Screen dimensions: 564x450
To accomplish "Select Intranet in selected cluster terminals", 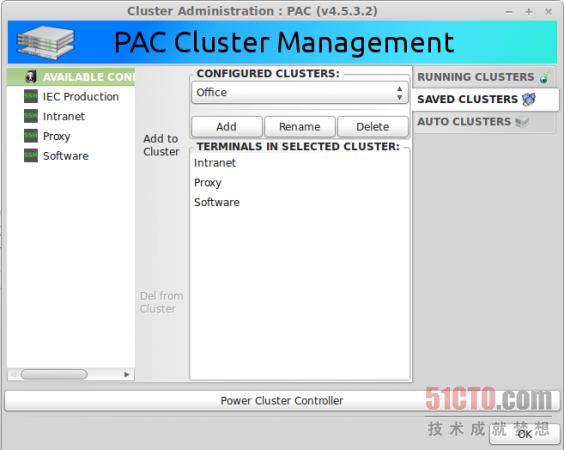I will coord(300,163).
